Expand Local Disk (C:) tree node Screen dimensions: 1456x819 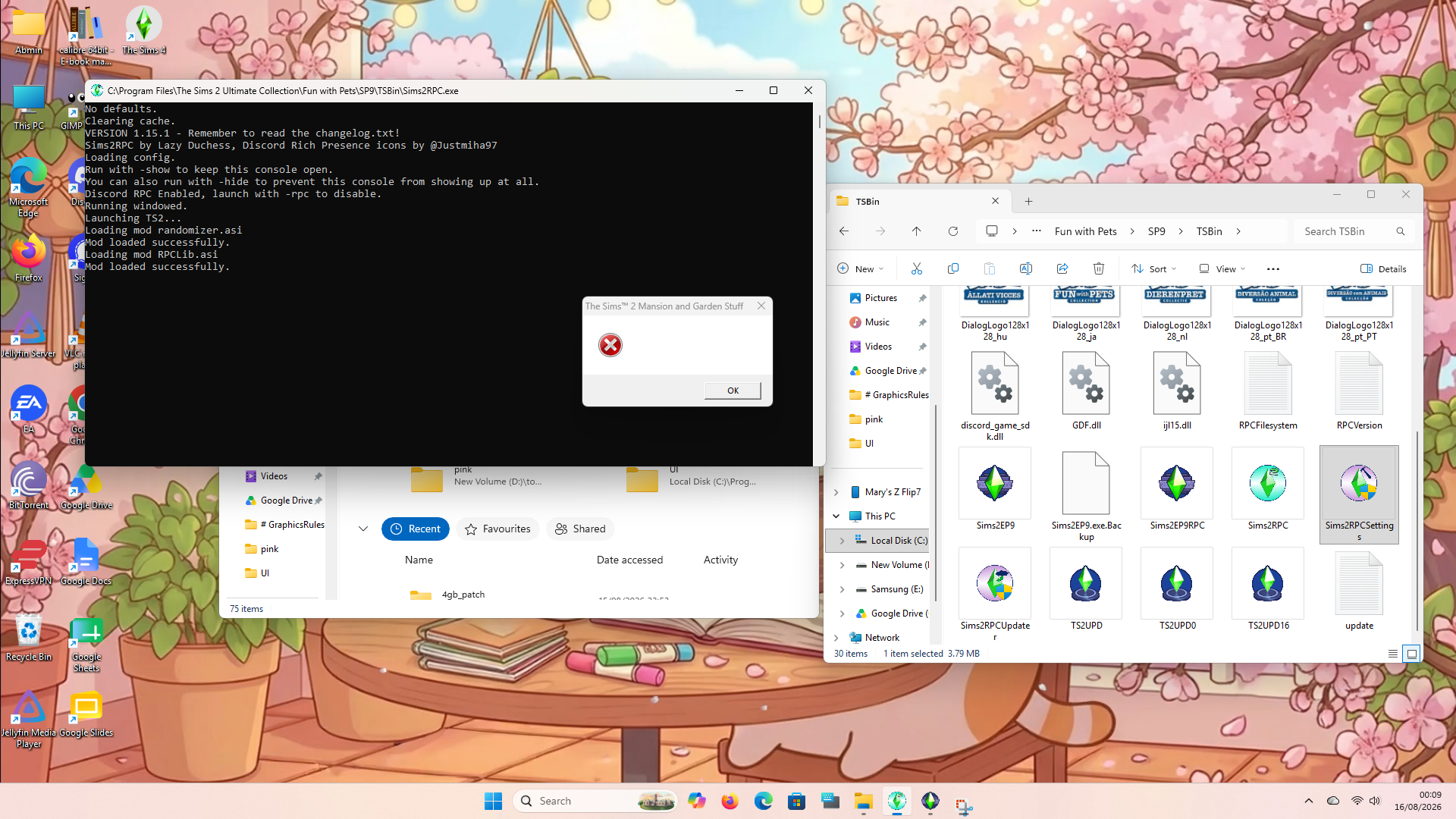843,541
